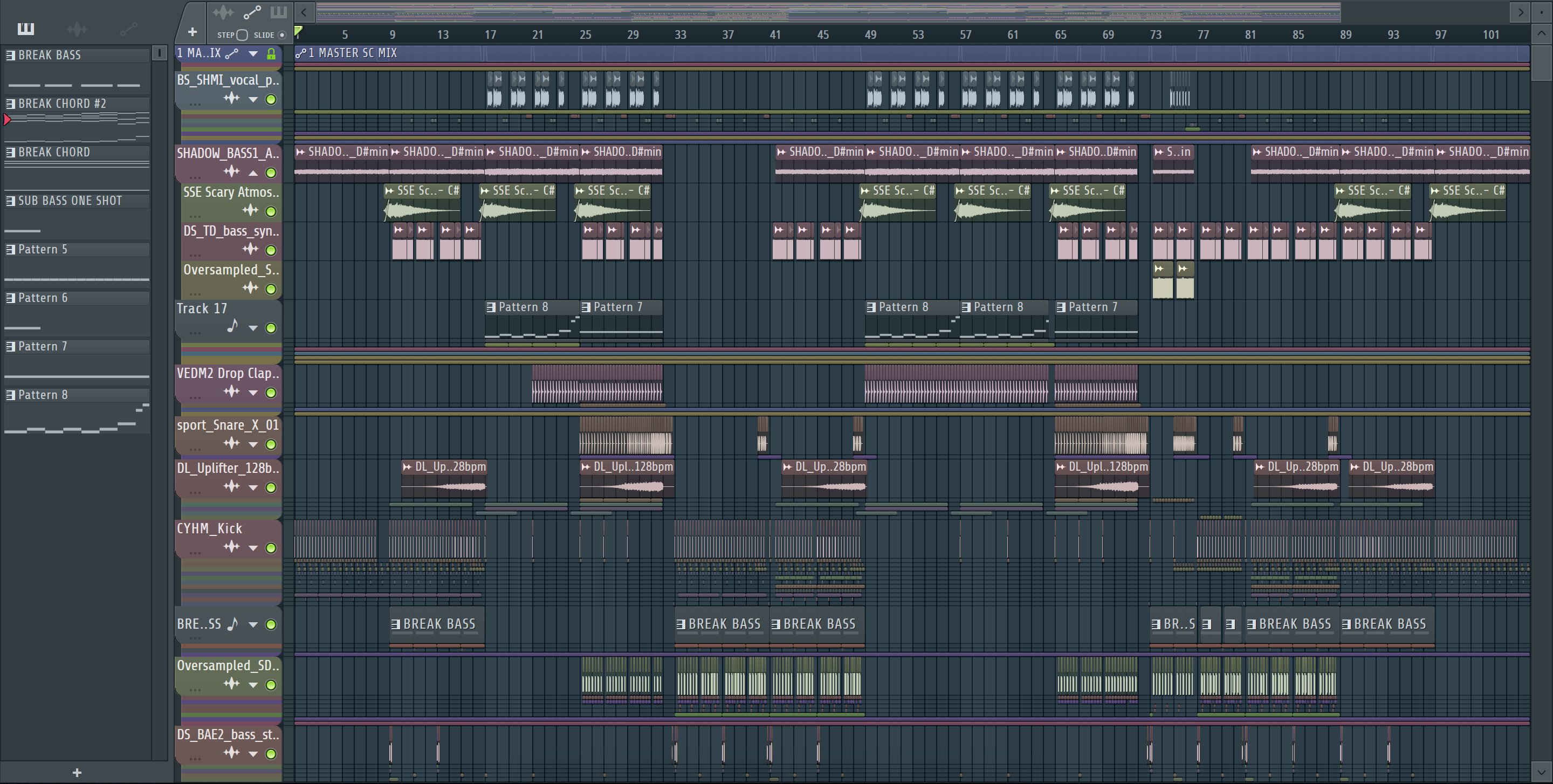Show automation clips in the picker panel
This screenshot has height=784, width=1553.
coord(128,29)
